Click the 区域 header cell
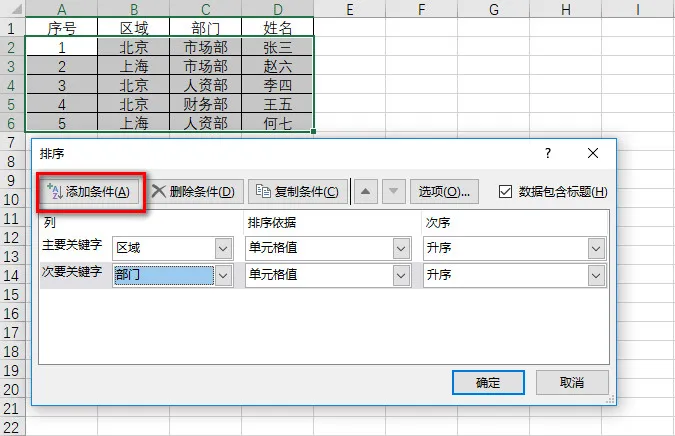 [x=134, y=28]
